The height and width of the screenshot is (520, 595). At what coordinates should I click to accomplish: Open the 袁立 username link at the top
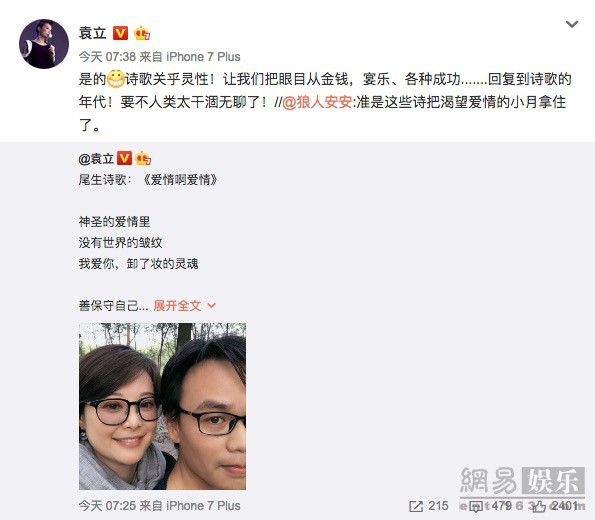click(x=93, y=33)
